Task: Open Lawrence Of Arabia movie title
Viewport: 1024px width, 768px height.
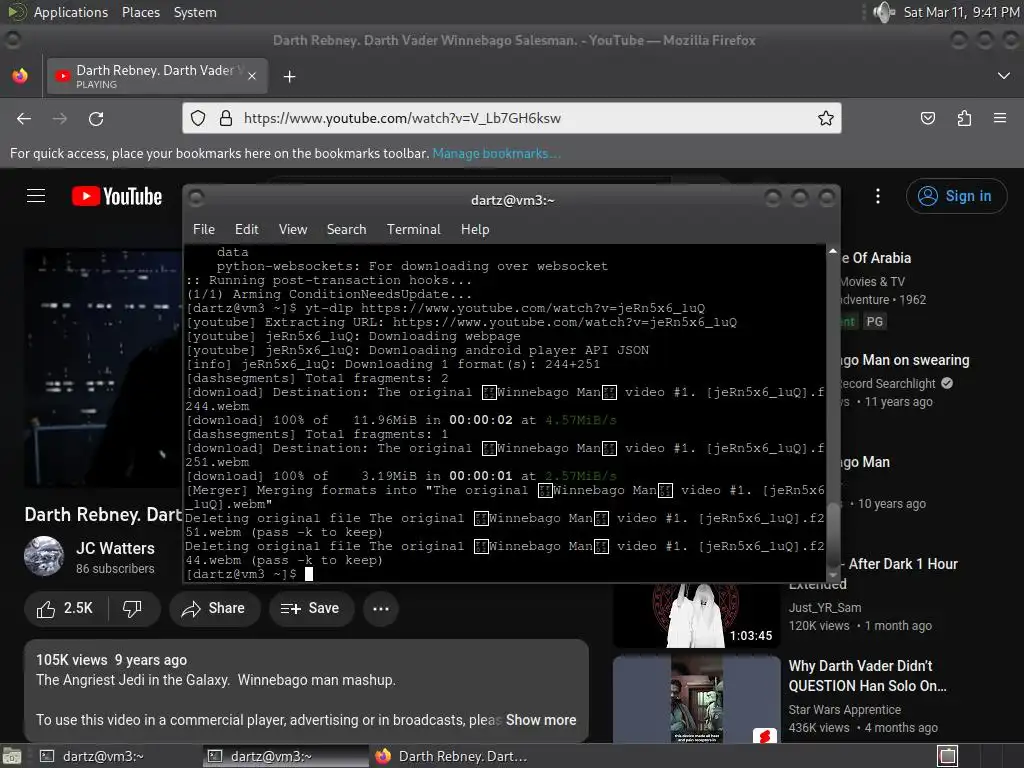Action: click(x=876, y=258)
